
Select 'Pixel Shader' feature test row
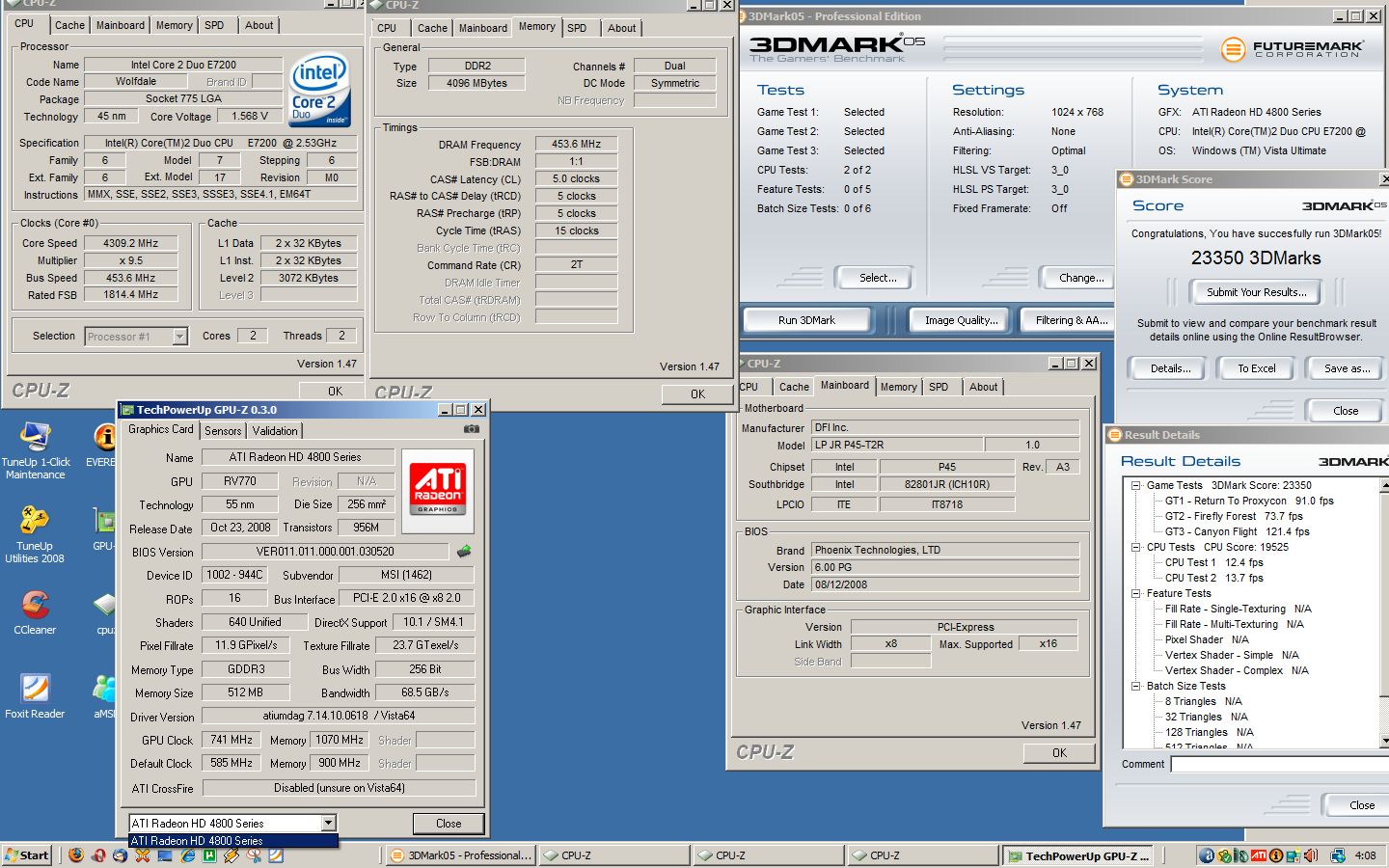(1206, 639)
